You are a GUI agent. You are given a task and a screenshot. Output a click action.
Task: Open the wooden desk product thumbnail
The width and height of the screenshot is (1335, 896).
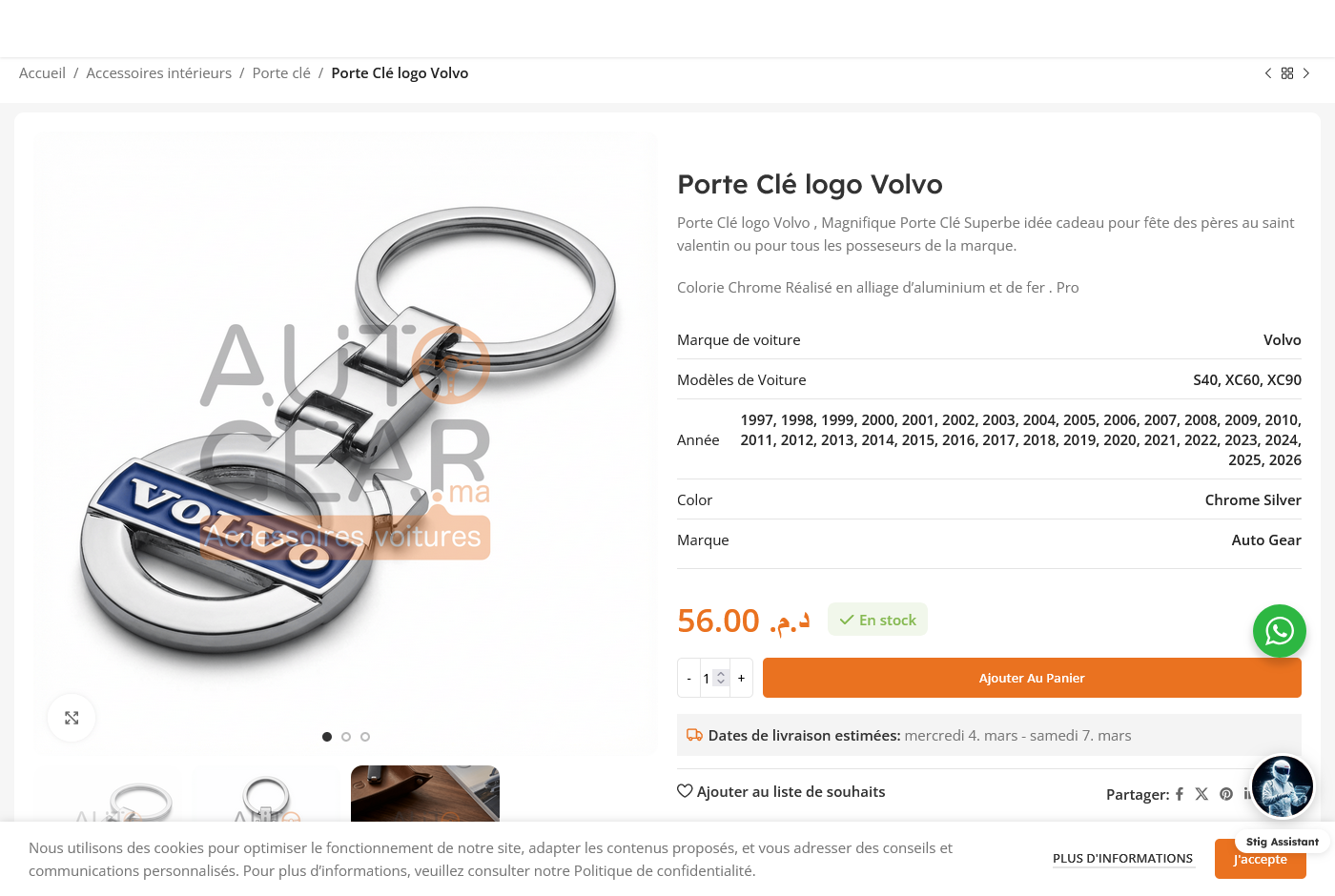pos(425,794)
